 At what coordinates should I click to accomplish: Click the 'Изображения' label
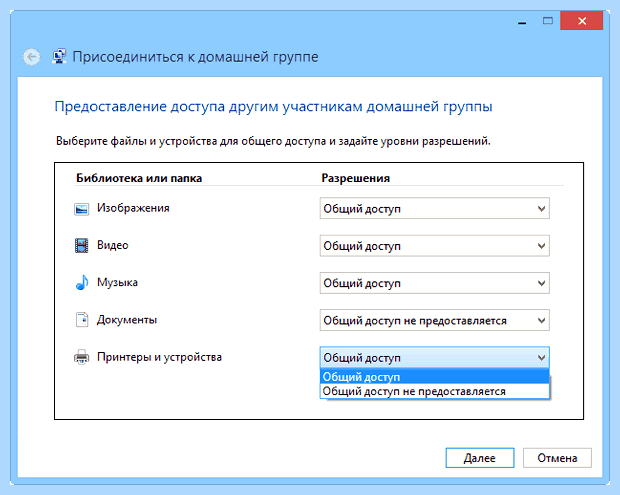click(133, 208)
